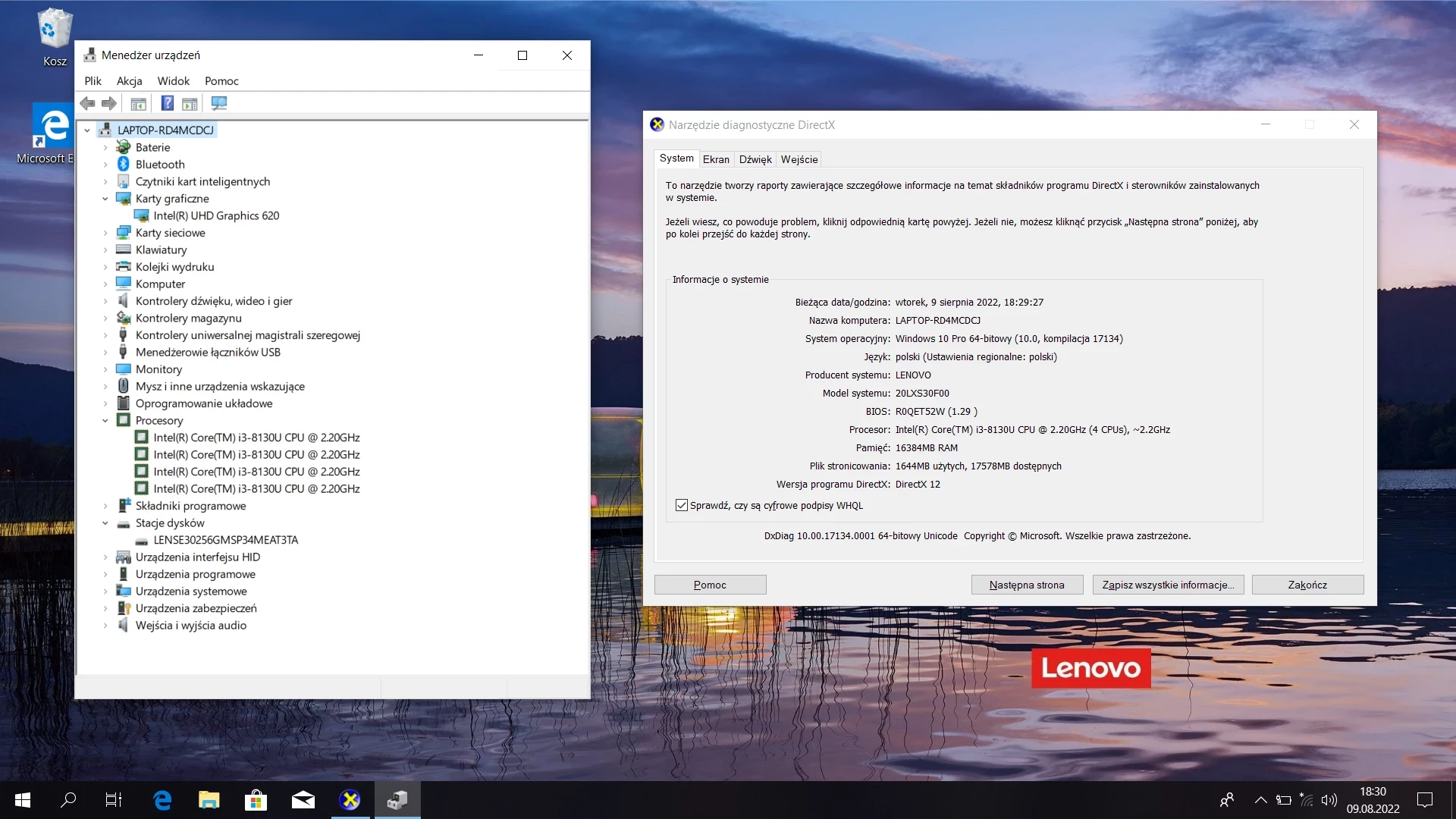Switch to the 'Ekran' tab in DxDiag
The width and height of the screenshot is (1456, 819).
click(x=716, y=159)
